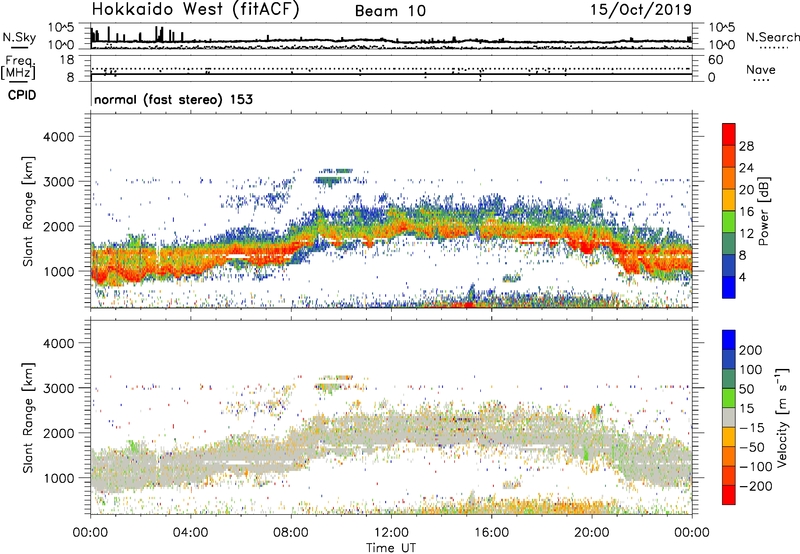Click the '16:00' time axis tick label
The image size is (800, 554).
tap(491, 533)
